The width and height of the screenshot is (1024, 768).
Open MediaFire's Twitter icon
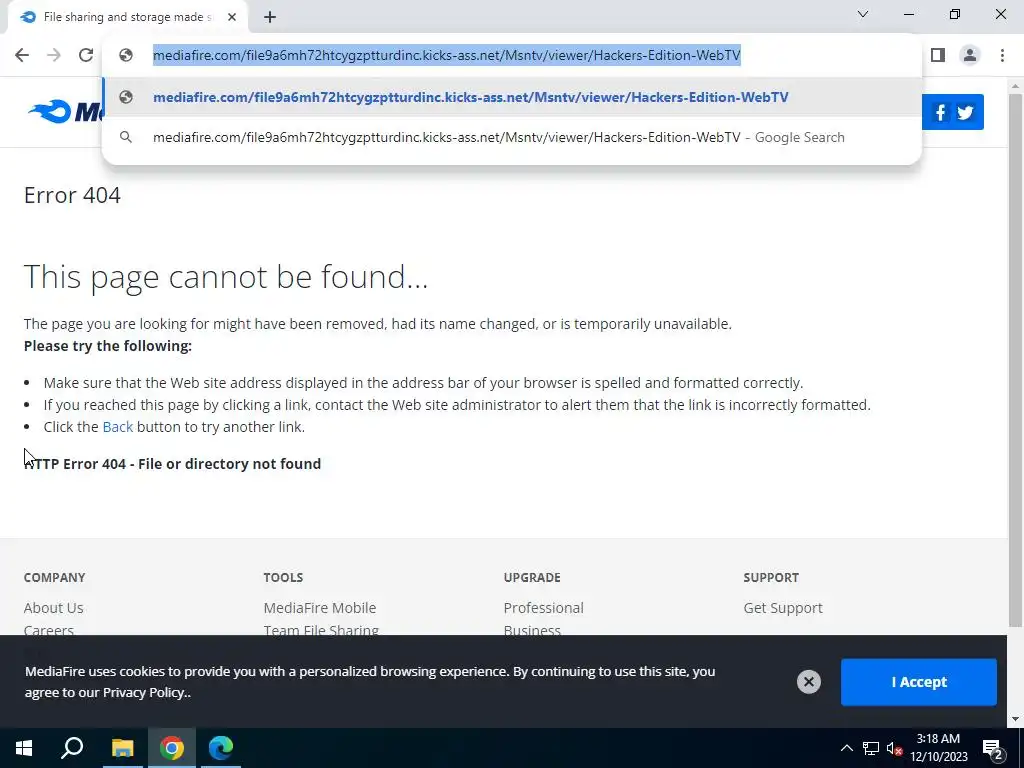click(965, 113)
